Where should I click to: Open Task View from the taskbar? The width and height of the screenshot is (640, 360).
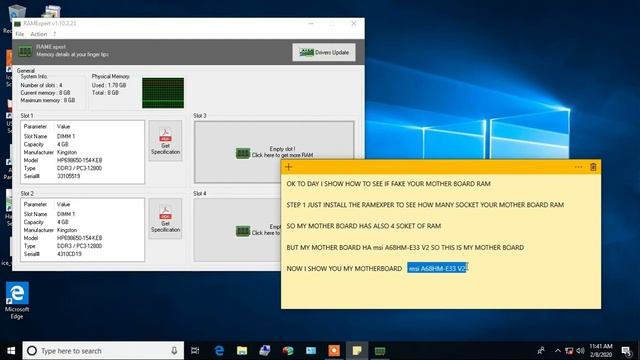pos(195,351)
